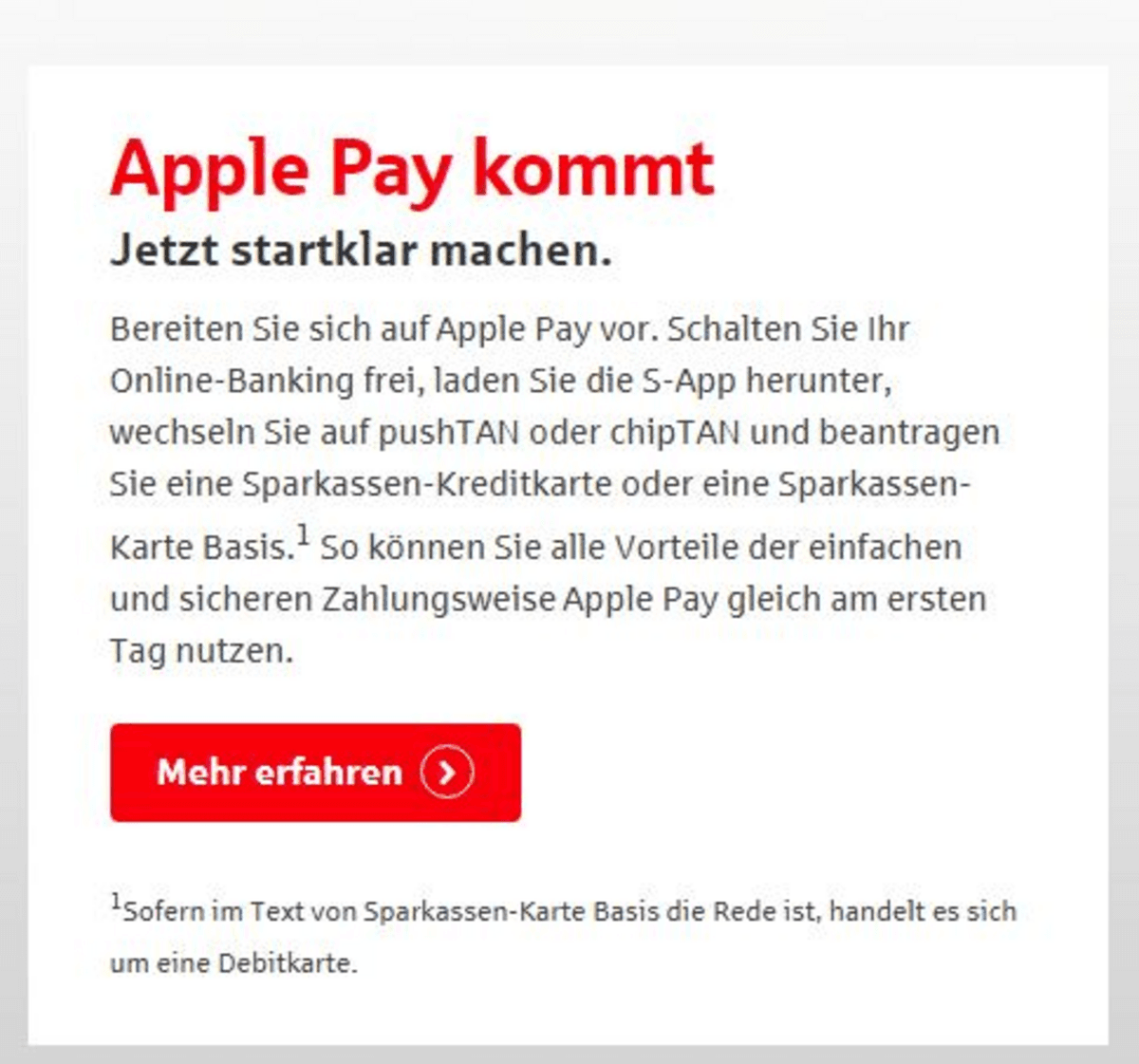
Task: Click the circled chevron arrow icon
Action: pyautogui.click(x=447, y=772)
